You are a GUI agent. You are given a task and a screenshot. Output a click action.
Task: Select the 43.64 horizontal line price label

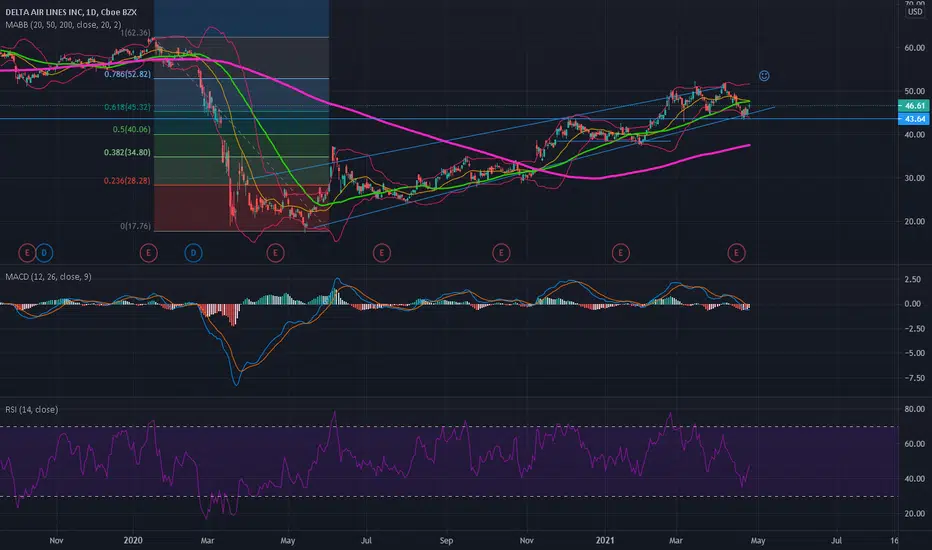coord(914,119)
